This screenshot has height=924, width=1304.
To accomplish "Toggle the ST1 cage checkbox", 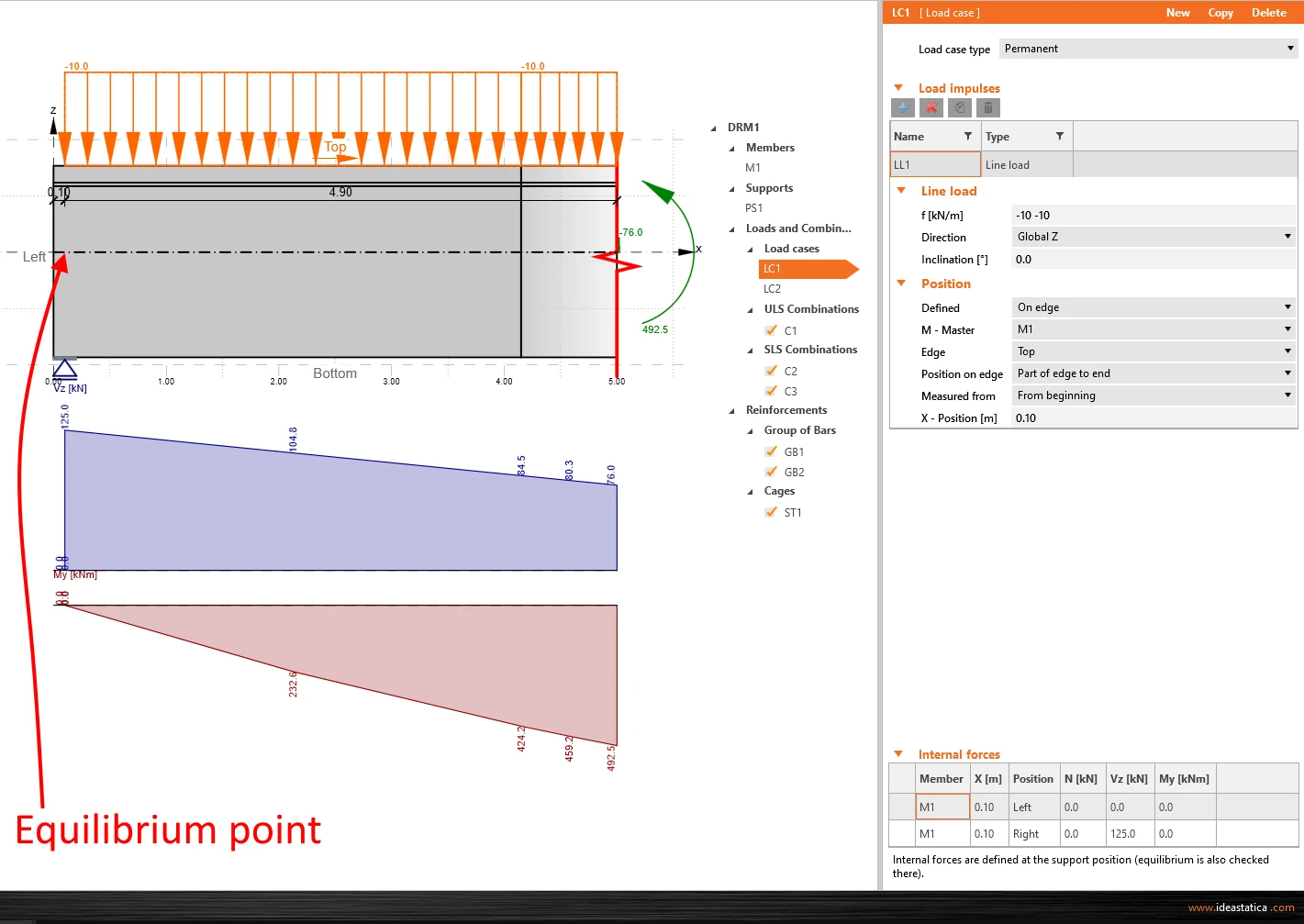I will (x=771, y=512).
